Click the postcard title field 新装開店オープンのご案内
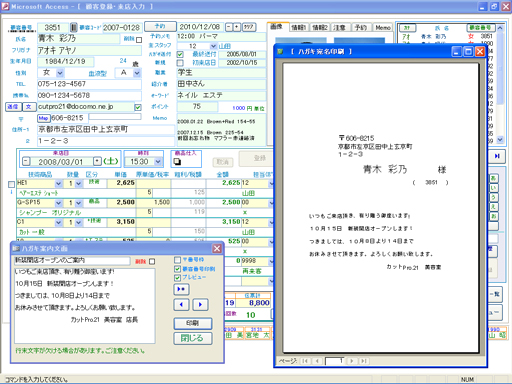This screenshot has height=384, width=512. [72, 260]
